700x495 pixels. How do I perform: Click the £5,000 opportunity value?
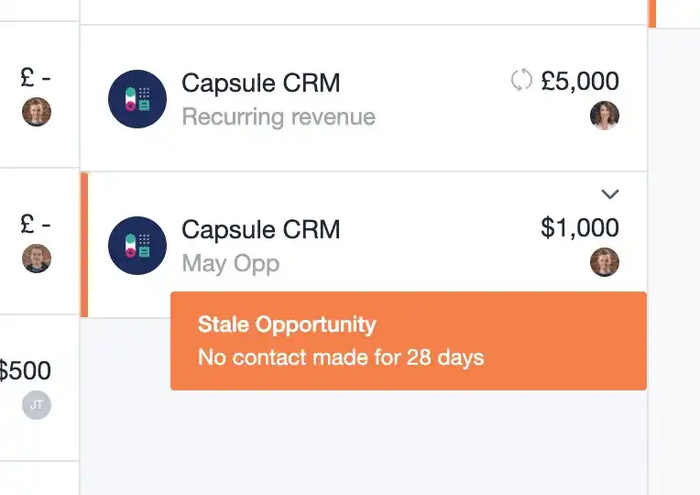coord(580,81)
